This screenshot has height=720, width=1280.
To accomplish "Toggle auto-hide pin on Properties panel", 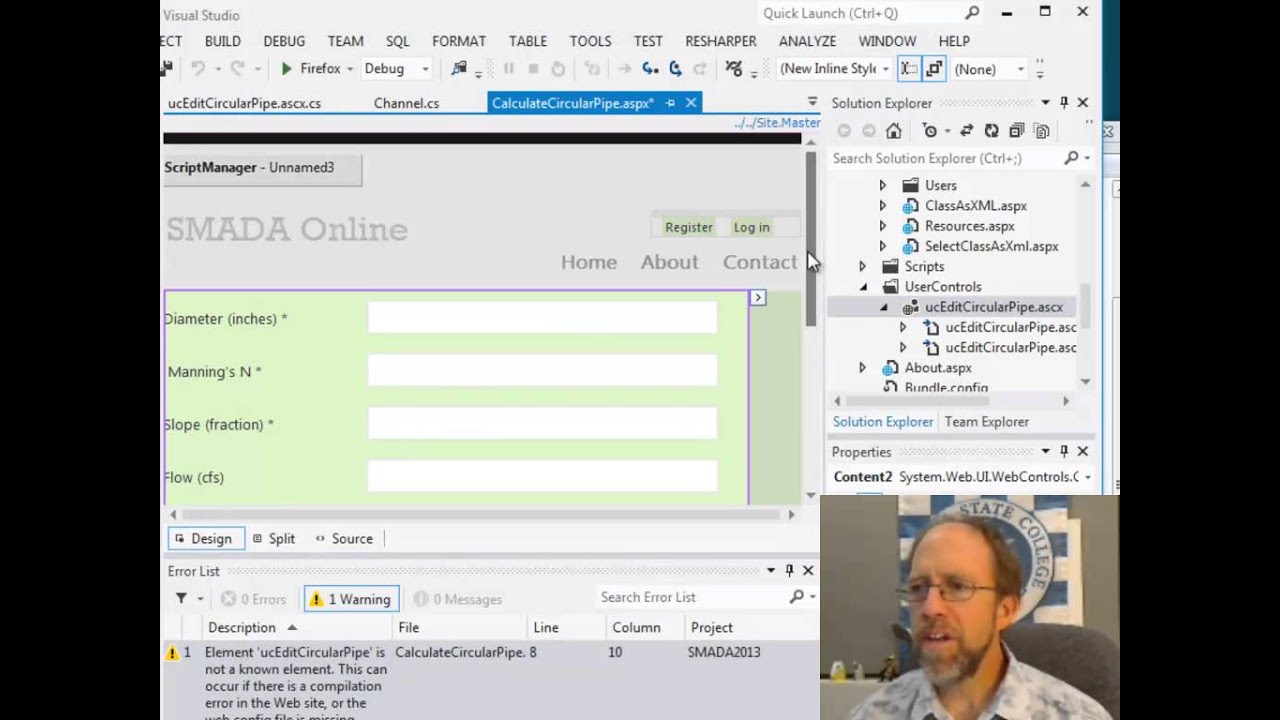I will 1064,452.
